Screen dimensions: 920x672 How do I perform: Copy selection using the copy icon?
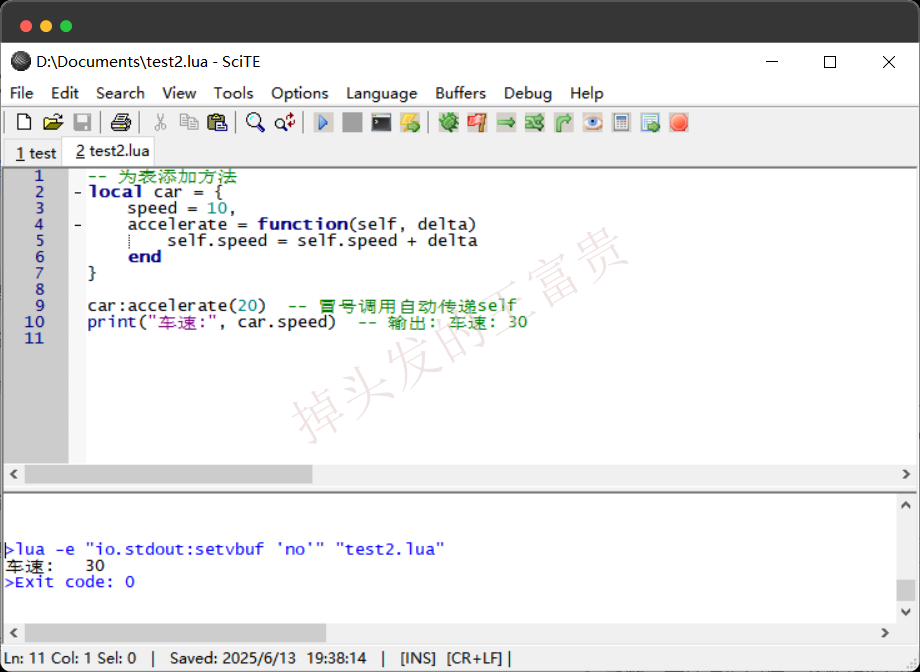click(x=189, y=123)
